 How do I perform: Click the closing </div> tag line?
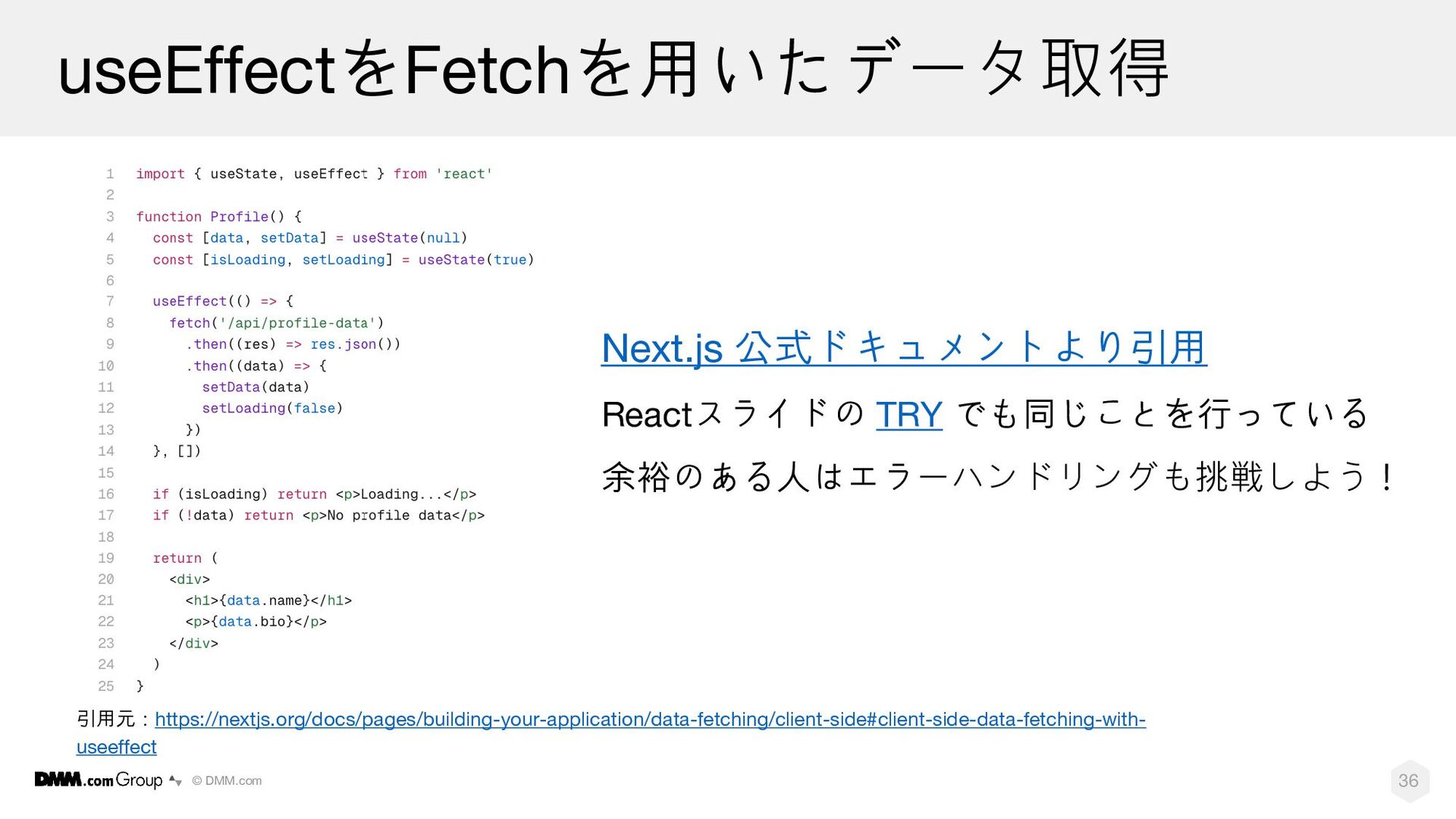tap(194, 644)
